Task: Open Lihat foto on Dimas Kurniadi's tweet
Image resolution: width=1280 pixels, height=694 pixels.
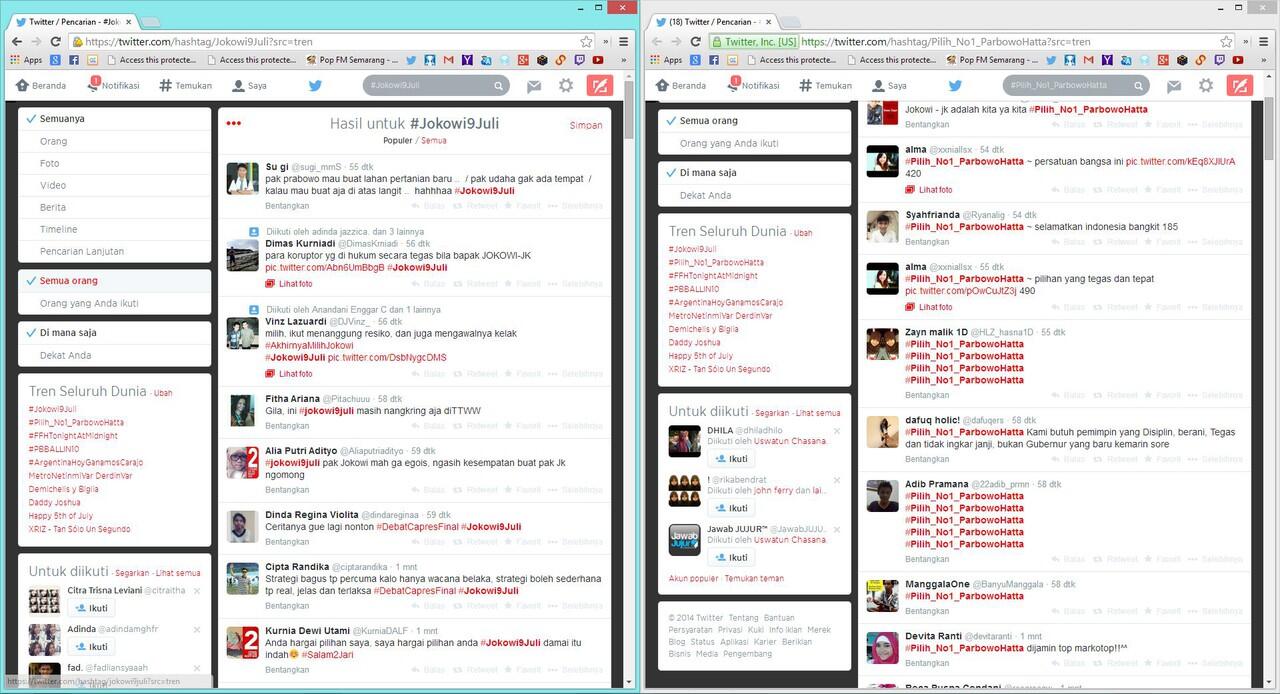Action: point(288,284)
